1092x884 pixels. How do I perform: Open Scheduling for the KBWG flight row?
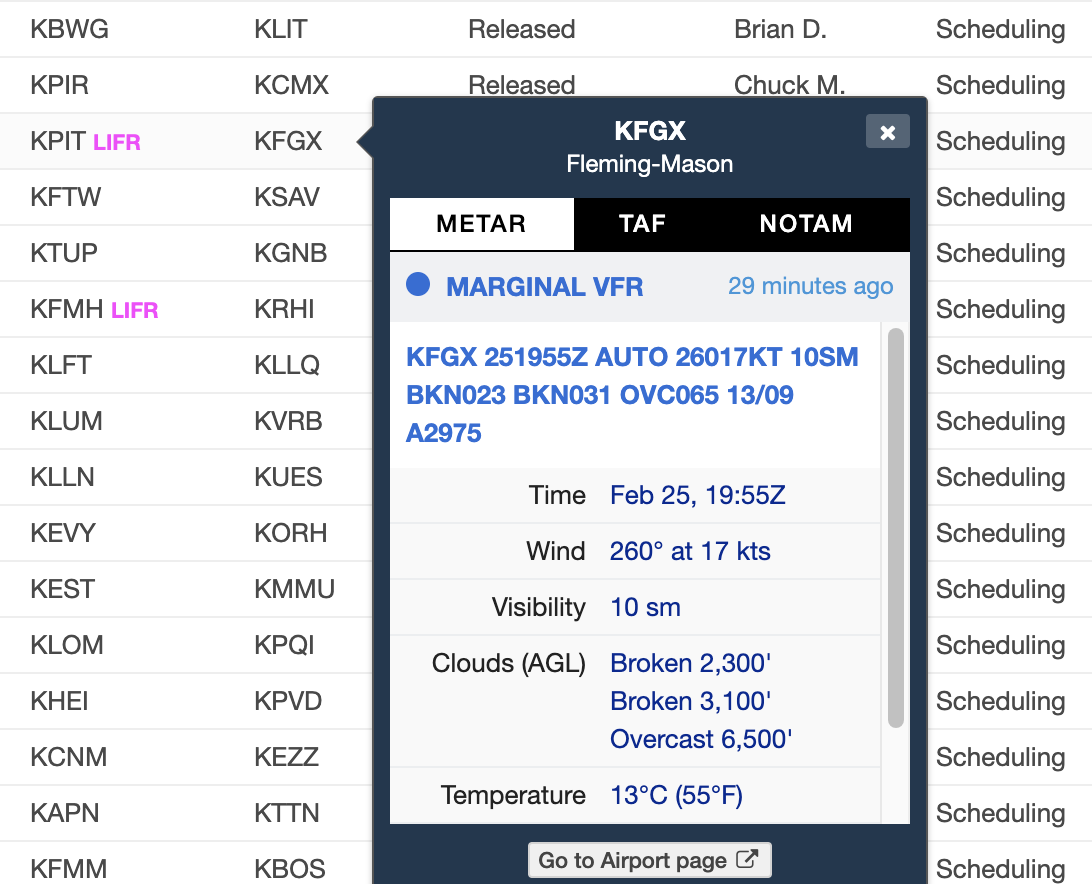pyautogui.click(x=1000, y=29)
